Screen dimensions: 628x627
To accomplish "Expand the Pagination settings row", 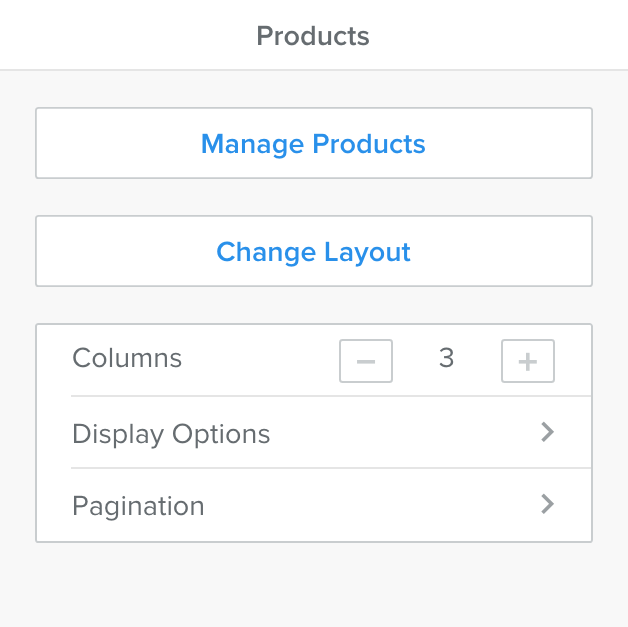I will point(314,505).
